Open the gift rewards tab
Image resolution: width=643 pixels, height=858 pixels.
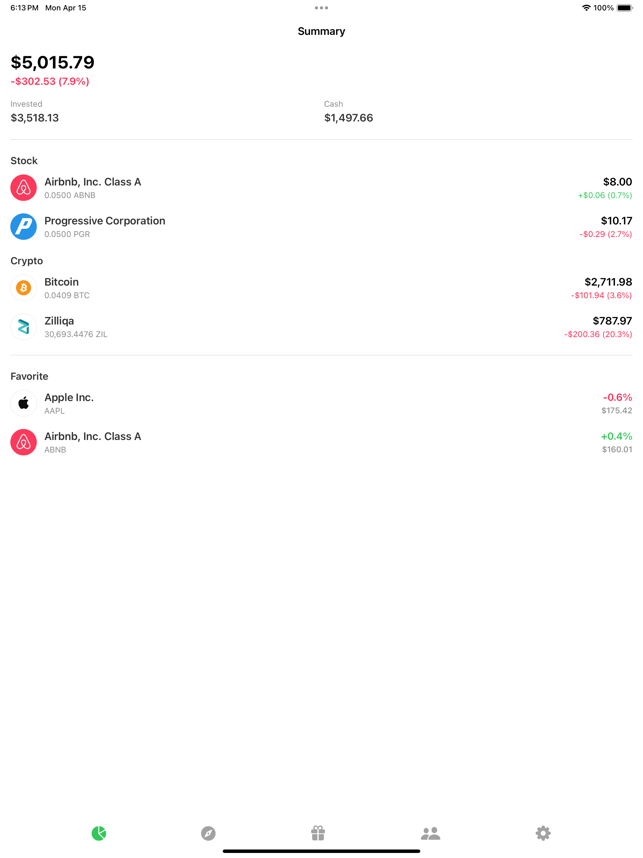(x=318, y=833)
